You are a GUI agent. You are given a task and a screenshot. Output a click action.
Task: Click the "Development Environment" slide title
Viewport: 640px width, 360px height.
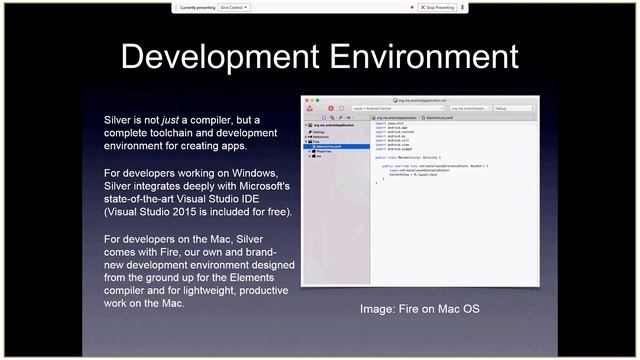(x=320, y=56)
